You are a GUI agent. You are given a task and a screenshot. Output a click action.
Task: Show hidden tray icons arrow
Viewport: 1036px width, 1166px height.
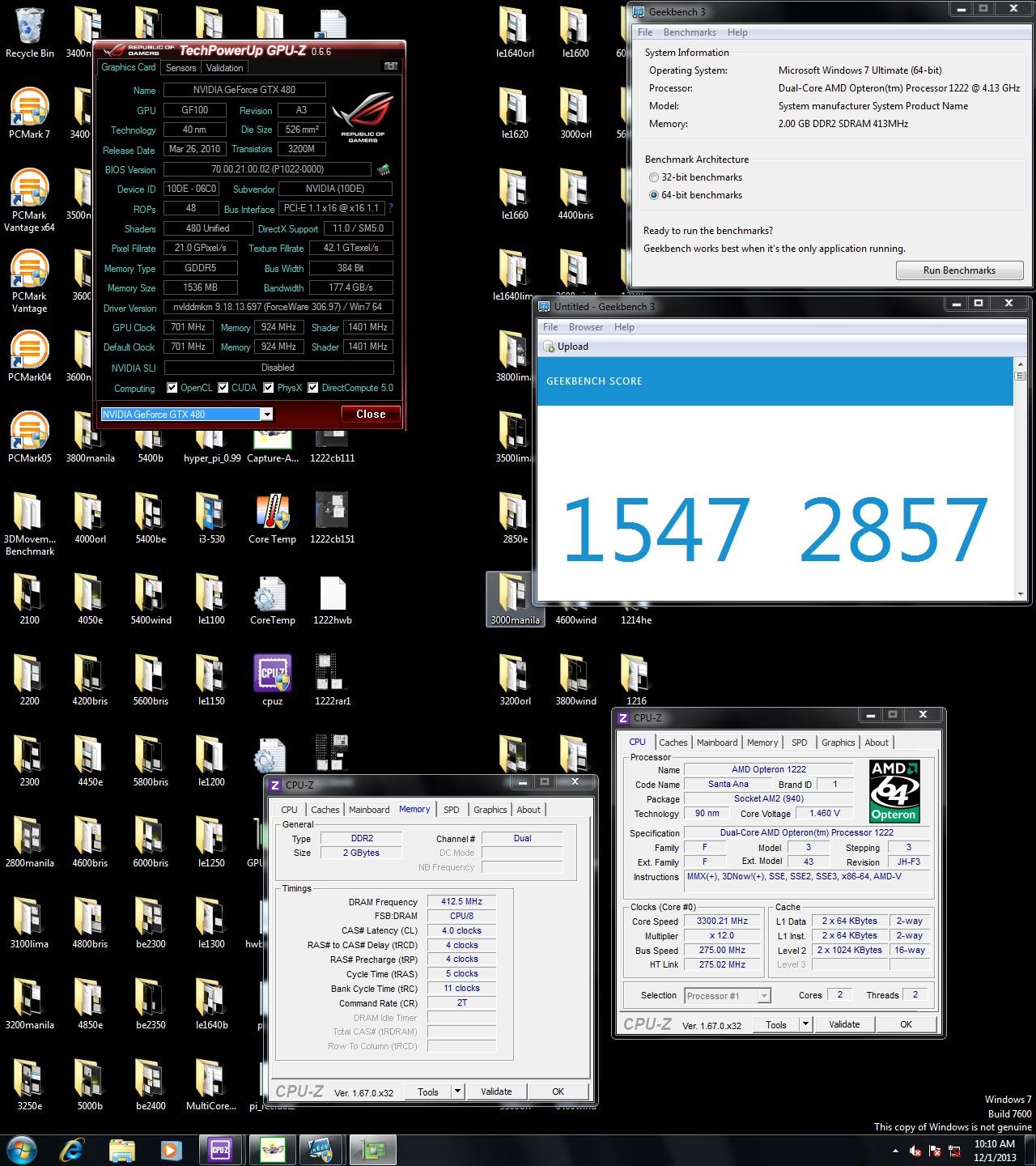pyautogui.click(x=895, y=1151)
